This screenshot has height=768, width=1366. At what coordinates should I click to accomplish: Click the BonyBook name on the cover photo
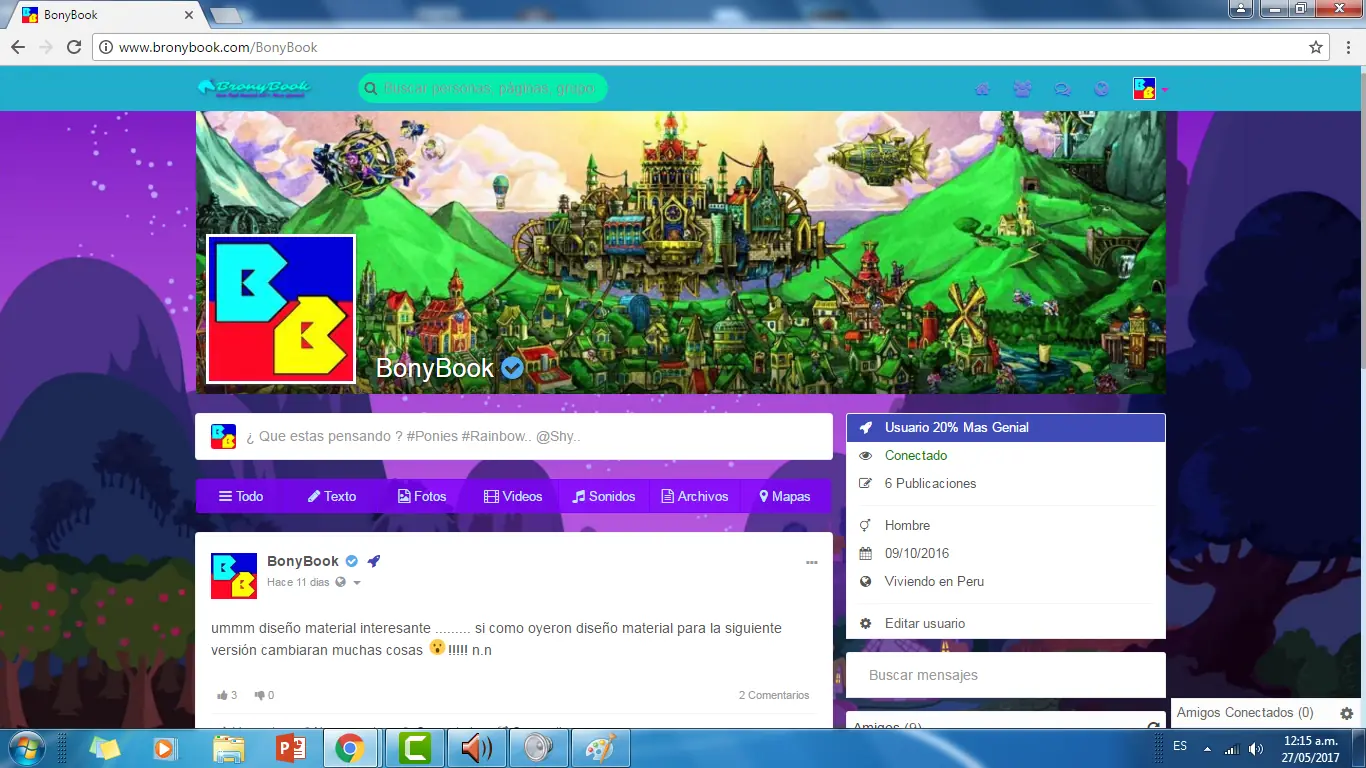pos(435,368)
